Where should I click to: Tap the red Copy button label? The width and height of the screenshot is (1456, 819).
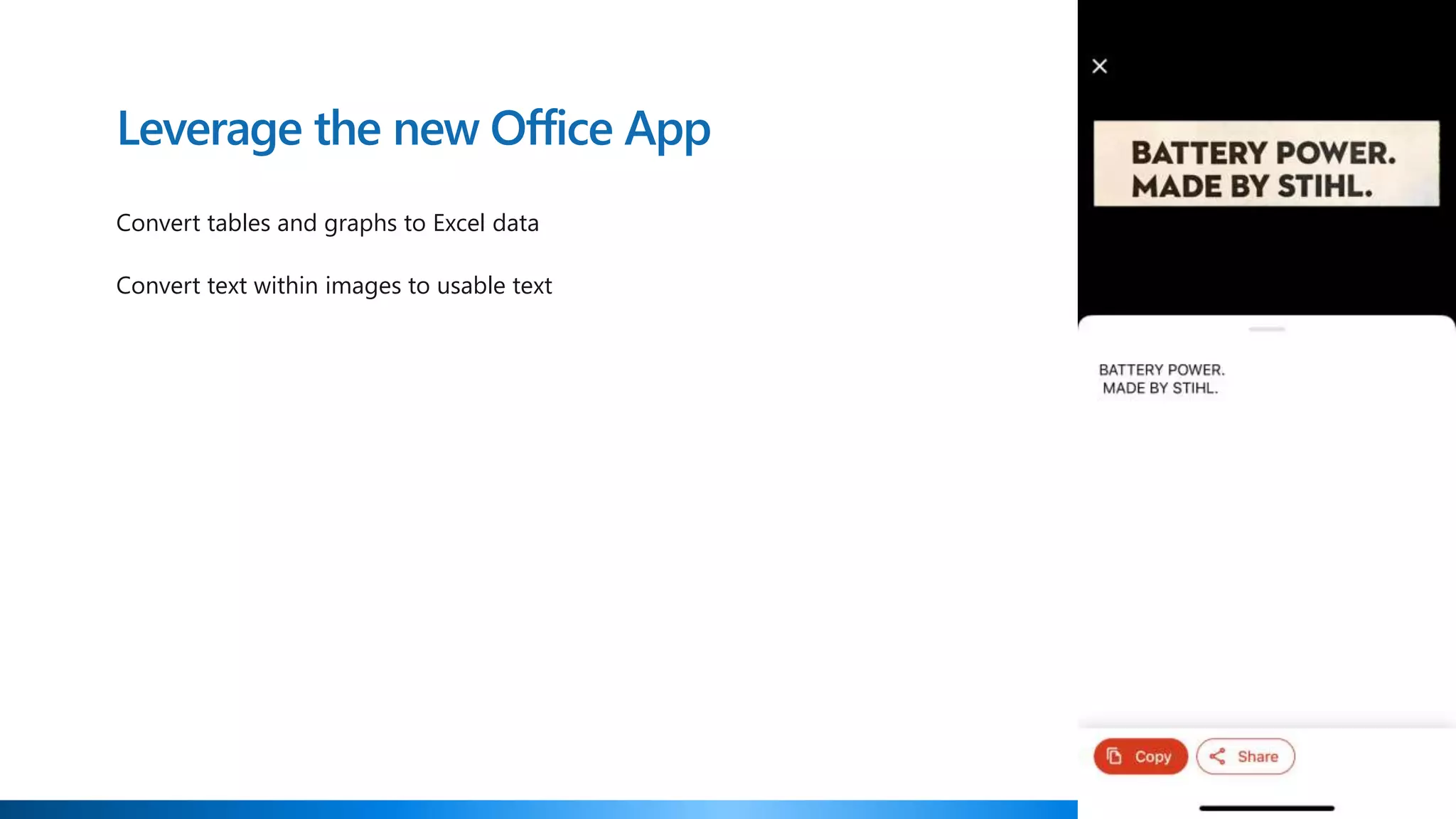pyautogui.click(x=1152, y=756)
